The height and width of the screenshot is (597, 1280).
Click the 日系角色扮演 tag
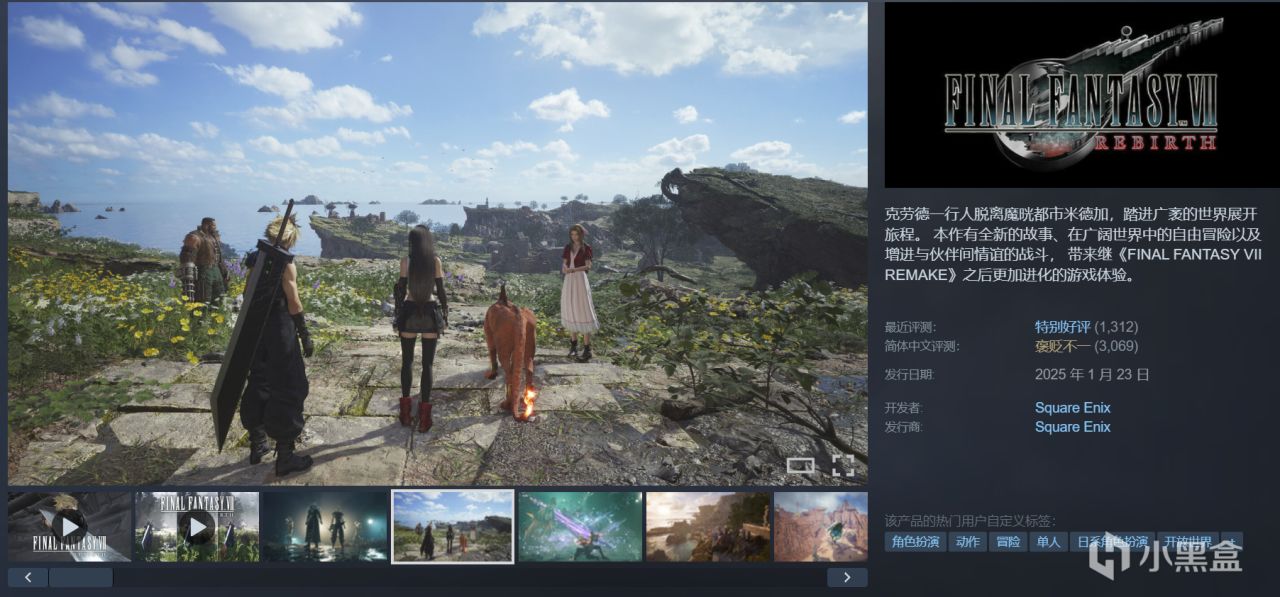[x=1113, y=541]
